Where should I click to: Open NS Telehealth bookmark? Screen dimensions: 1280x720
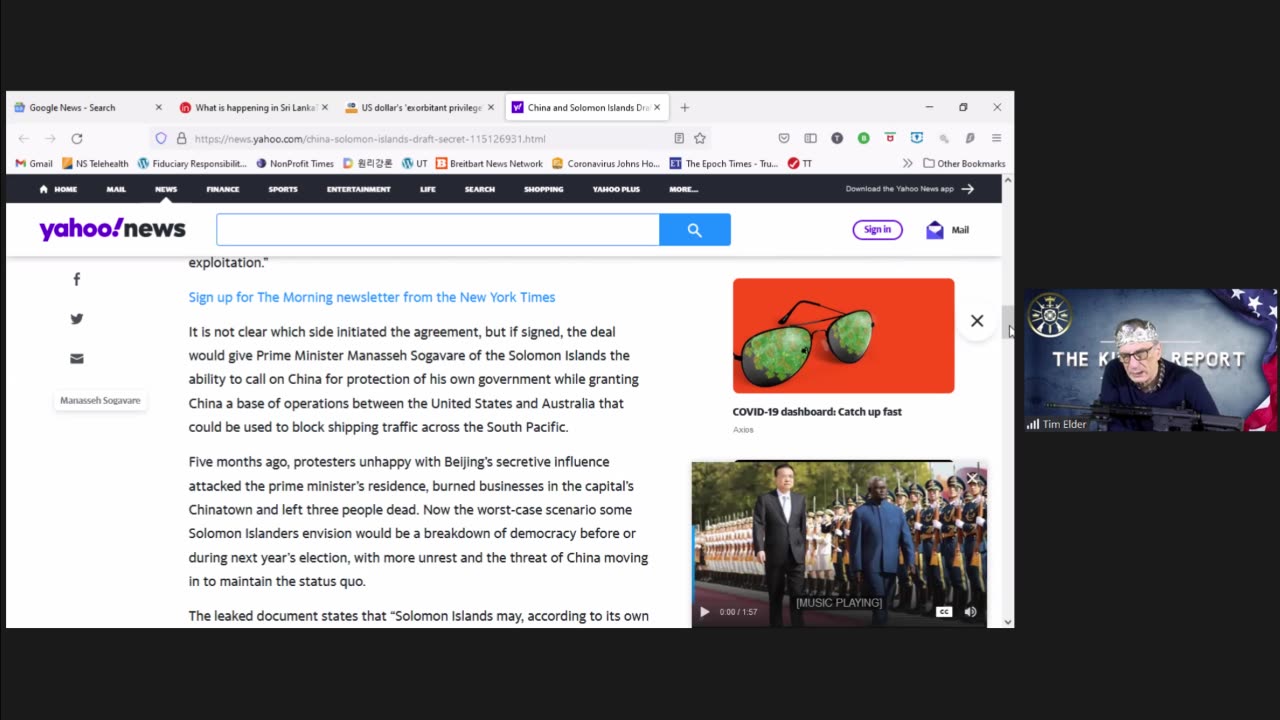(x=95, y=163)
